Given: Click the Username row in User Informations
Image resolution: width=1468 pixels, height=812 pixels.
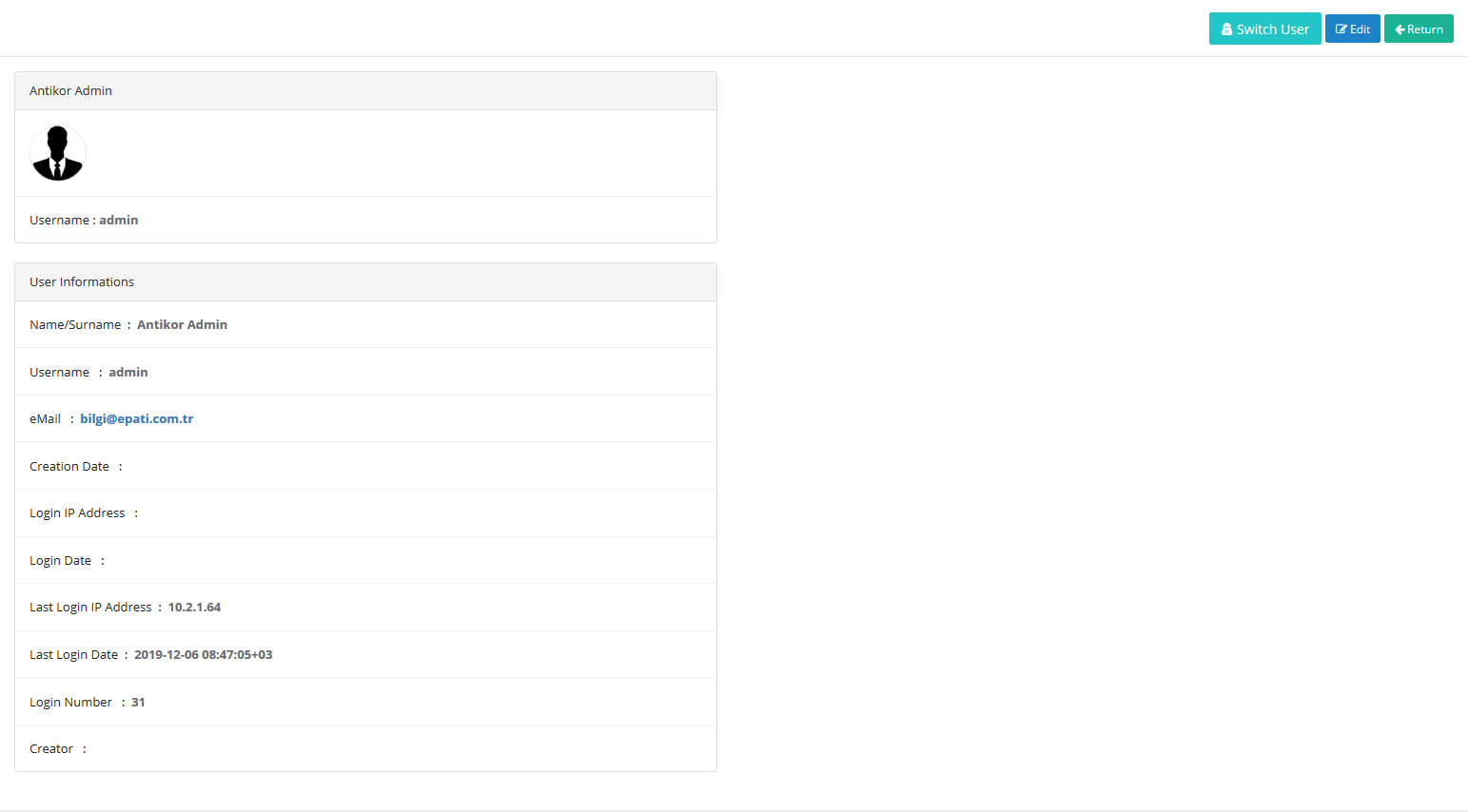Looking at the screenshot, I should [365, 372].
